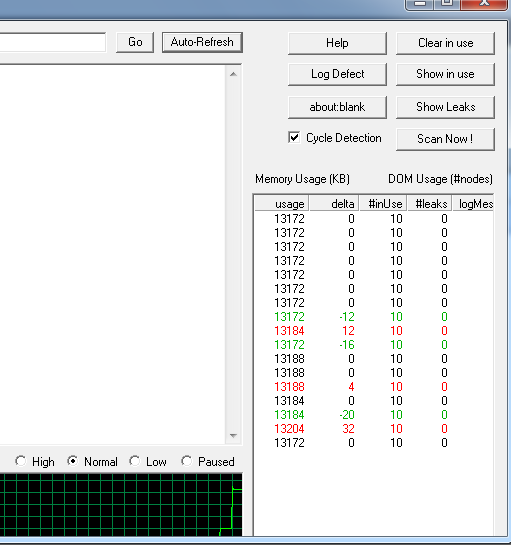Click the browser pane scroll up arrow
The image size is (511, 545).
pos(234,74)
